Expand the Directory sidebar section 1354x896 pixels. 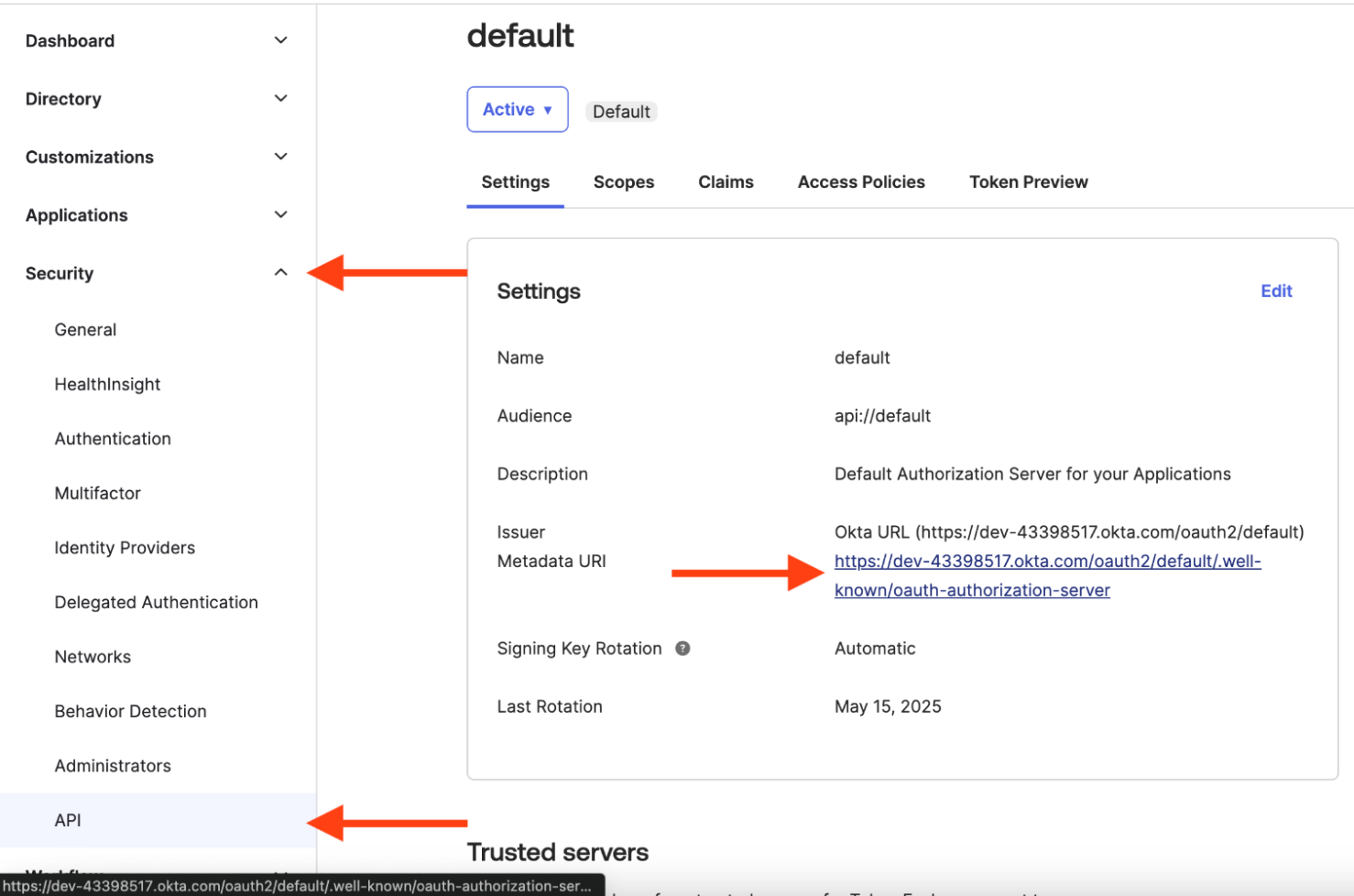280,99
